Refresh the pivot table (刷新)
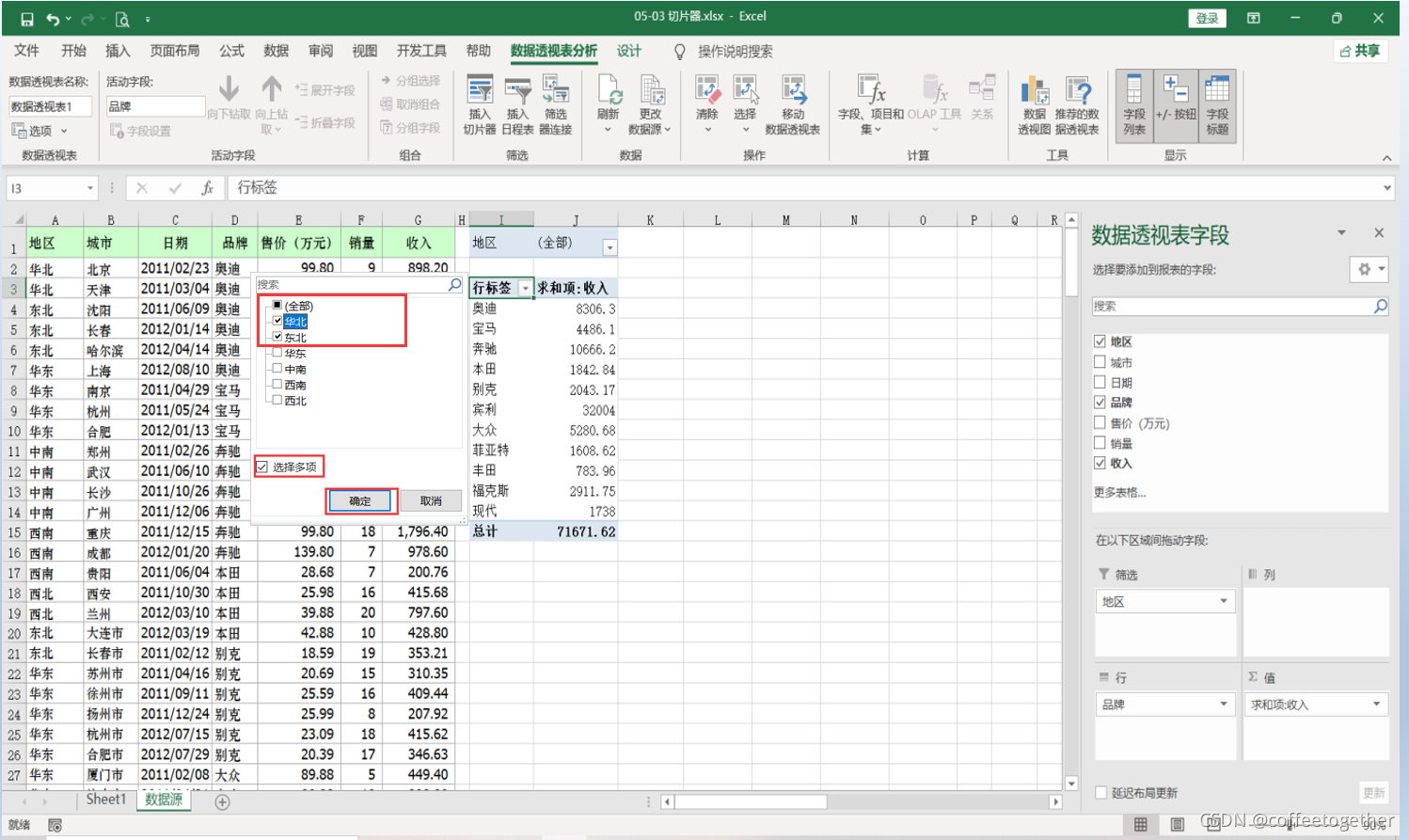 pyautogui.click(x=609, y=104)
